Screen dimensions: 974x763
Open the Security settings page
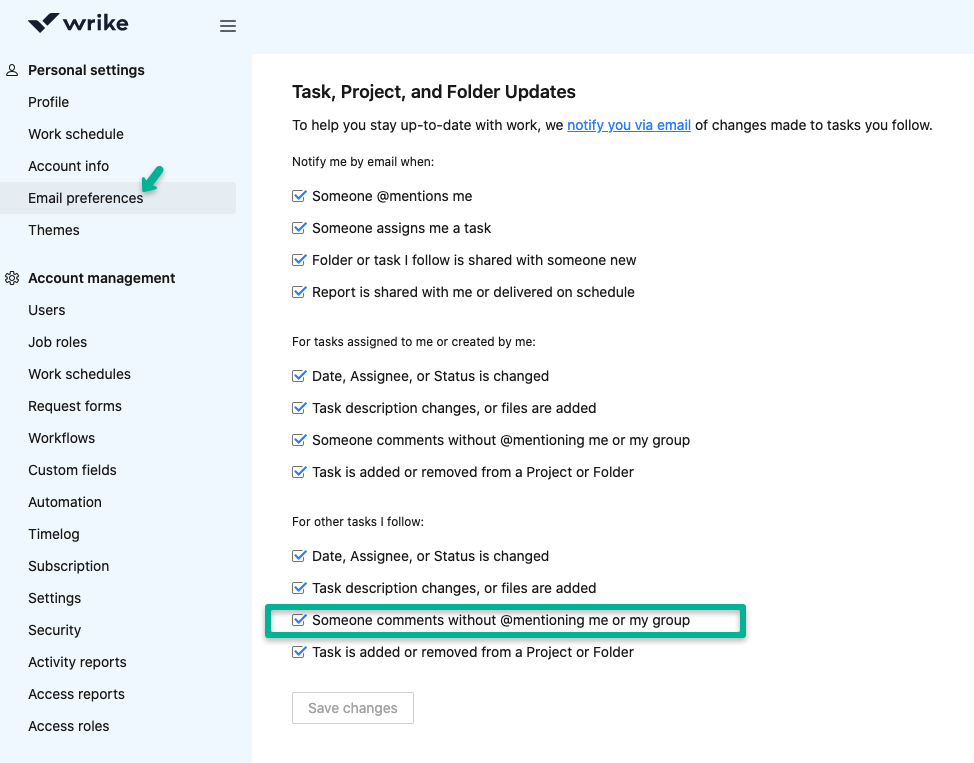click(x=55, y=630)
